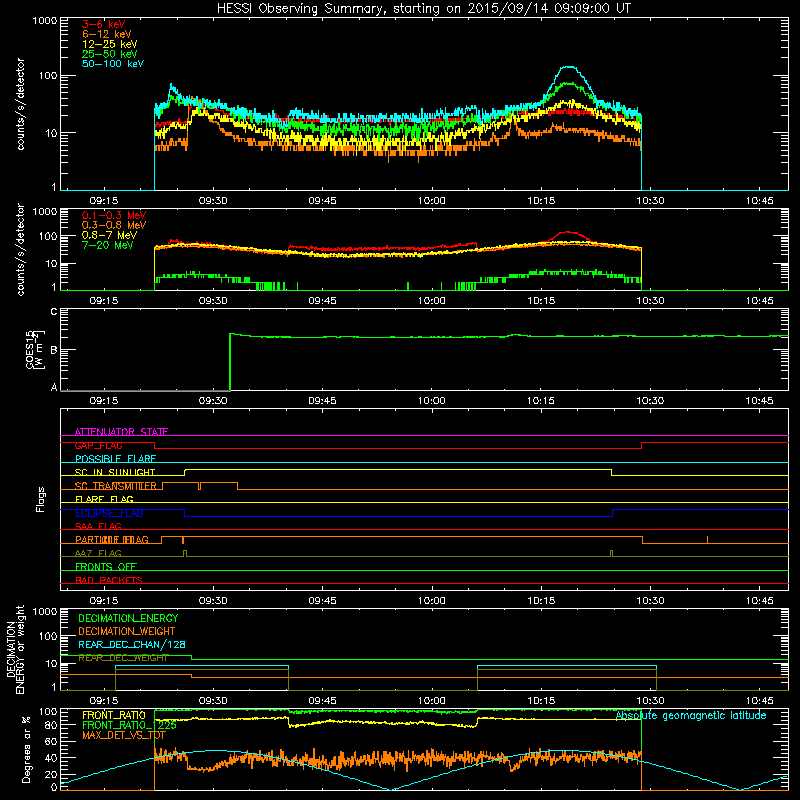This screenshot has width=800, height=800.
Task: Click the 0.3-0.8 MeV legend label
Action: tap(114, 225)
